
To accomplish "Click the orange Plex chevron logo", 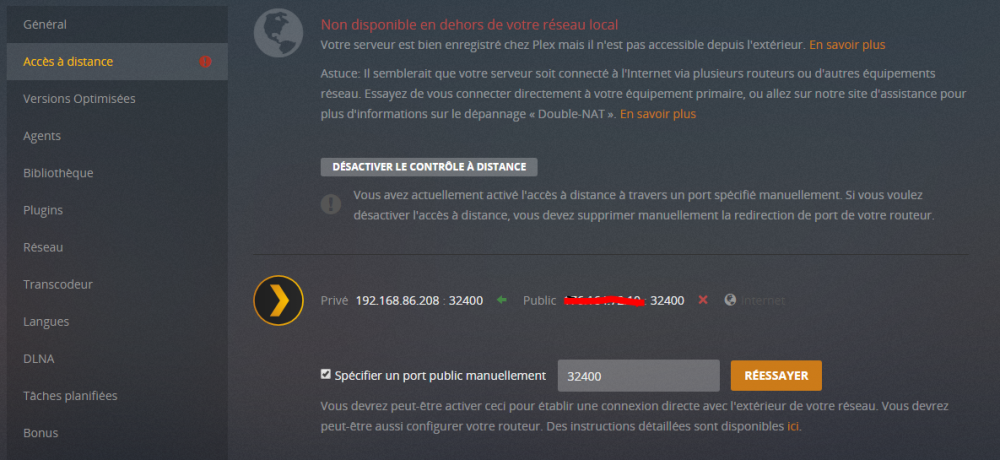I will click(278, 300).
